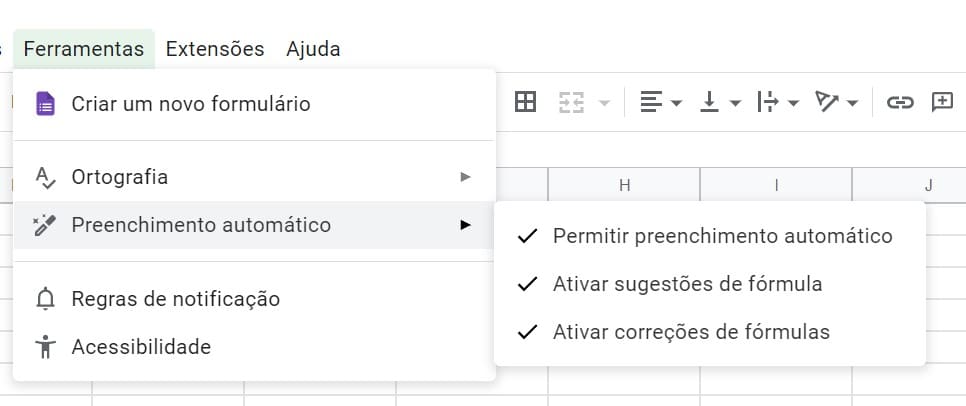This screenshot has height=406, width=966.
Task: Open horizontal align dropdown arrow
Action: click(x=676, y=103)
